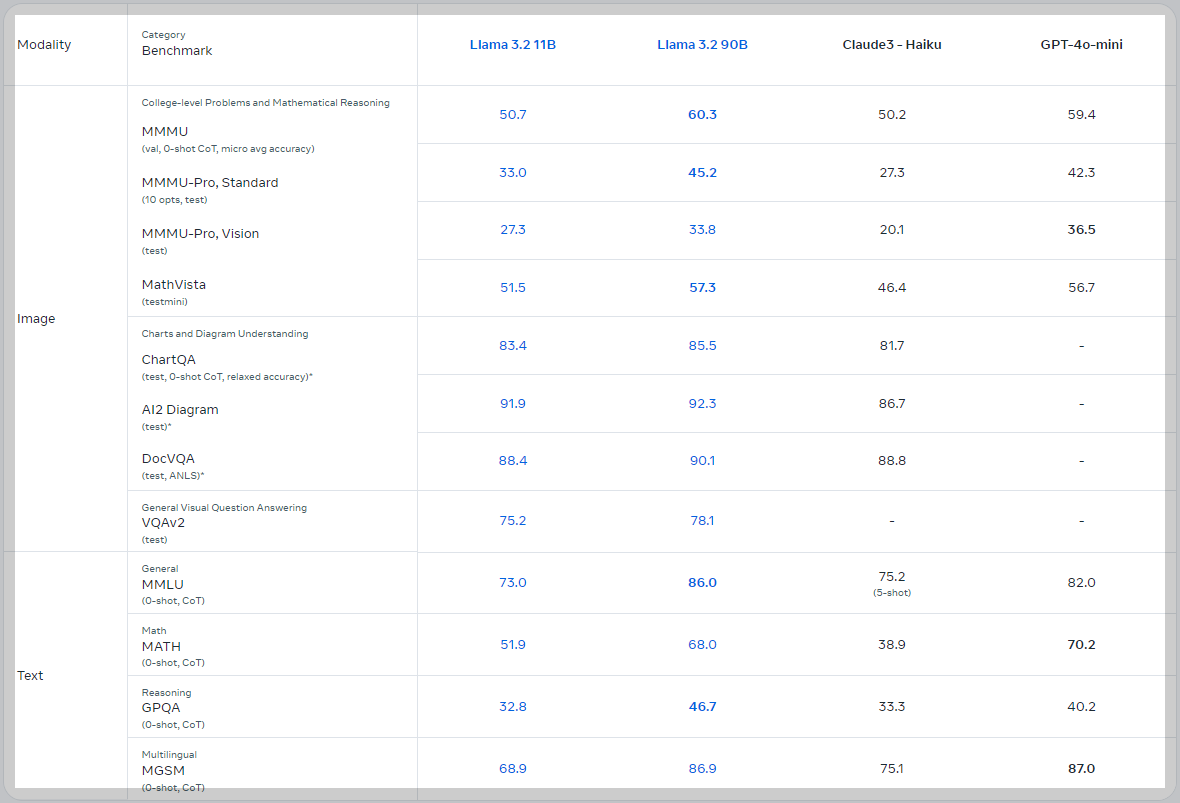
Task: Click the Category Benchmark header cell
Action: point(177,44)
